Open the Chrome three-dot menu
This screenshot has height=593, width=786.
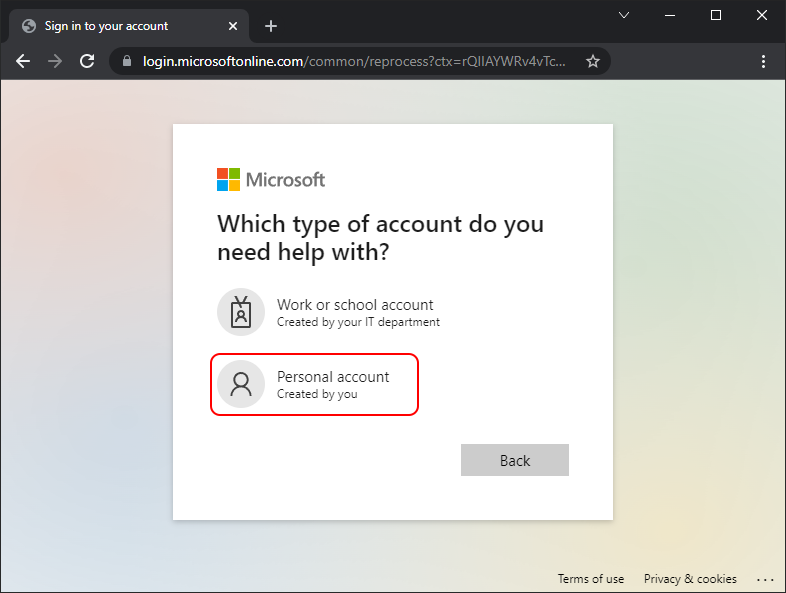[764, 61]
